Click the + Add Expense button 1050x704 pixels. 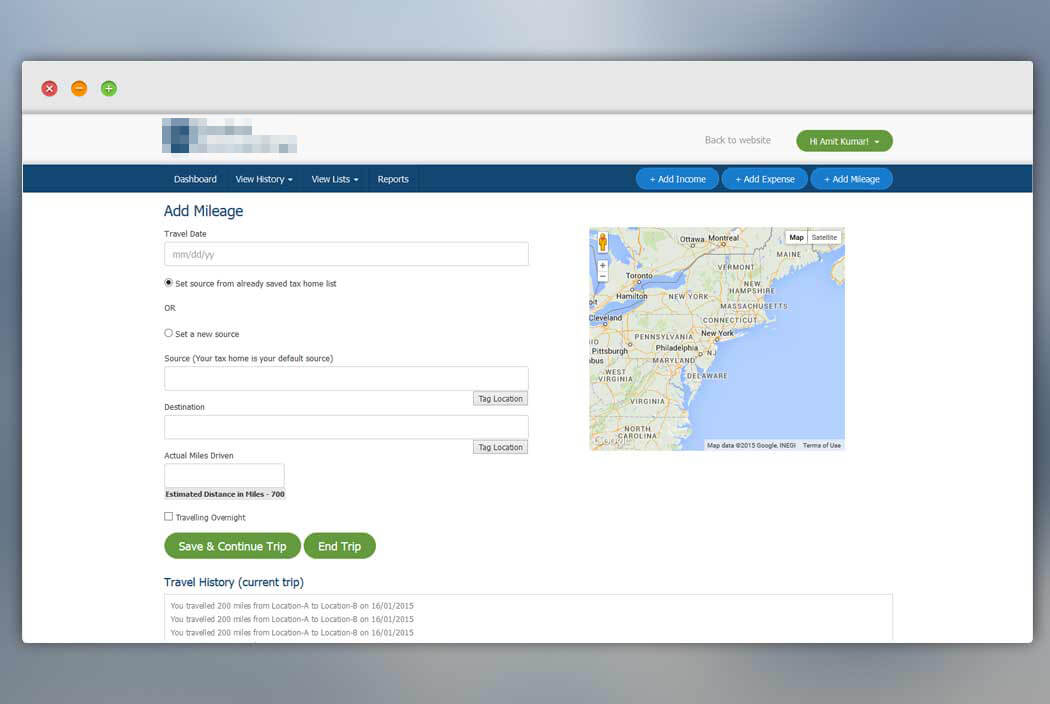pos(765,180)
